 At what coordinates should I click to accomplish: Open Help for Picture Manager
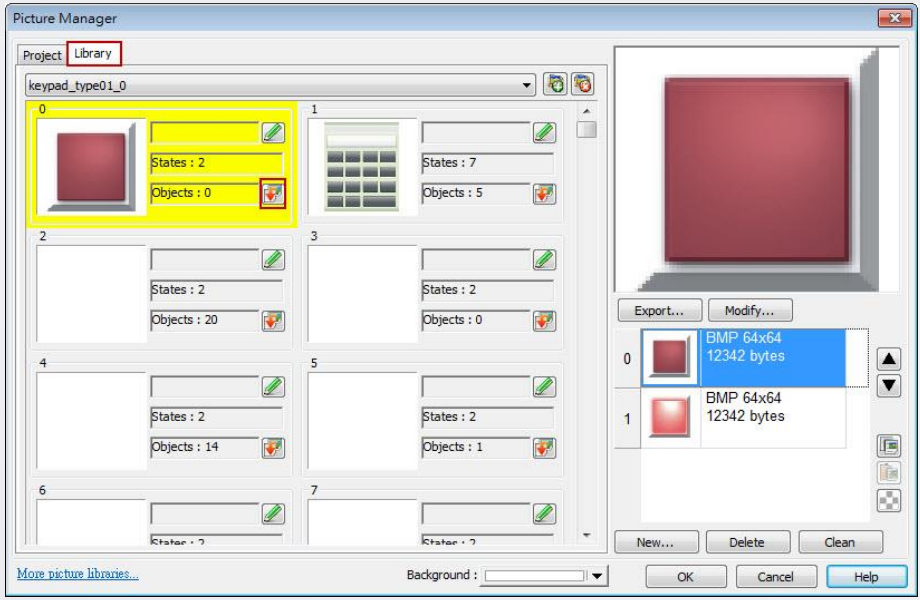[867, 577]
